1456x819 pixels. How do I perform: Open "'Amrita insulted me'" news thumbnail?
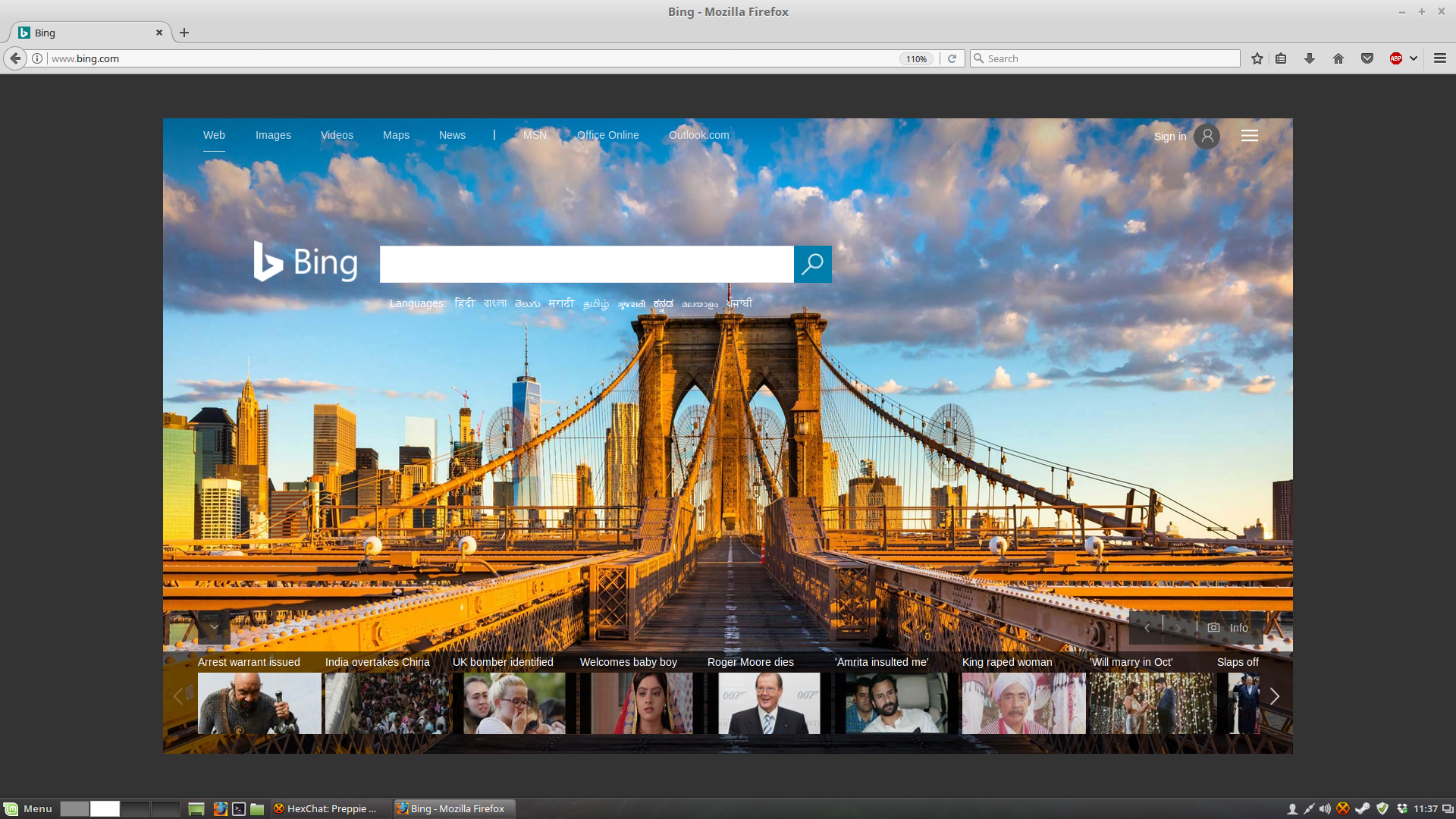pyautogui.click(x=896, y=703)
